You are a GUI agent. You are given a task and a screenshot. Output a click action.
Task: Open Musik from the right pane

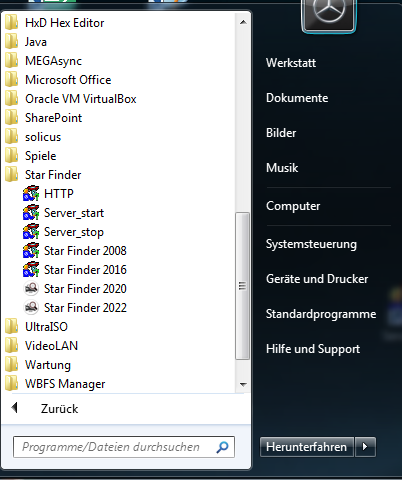click(282, 168)
